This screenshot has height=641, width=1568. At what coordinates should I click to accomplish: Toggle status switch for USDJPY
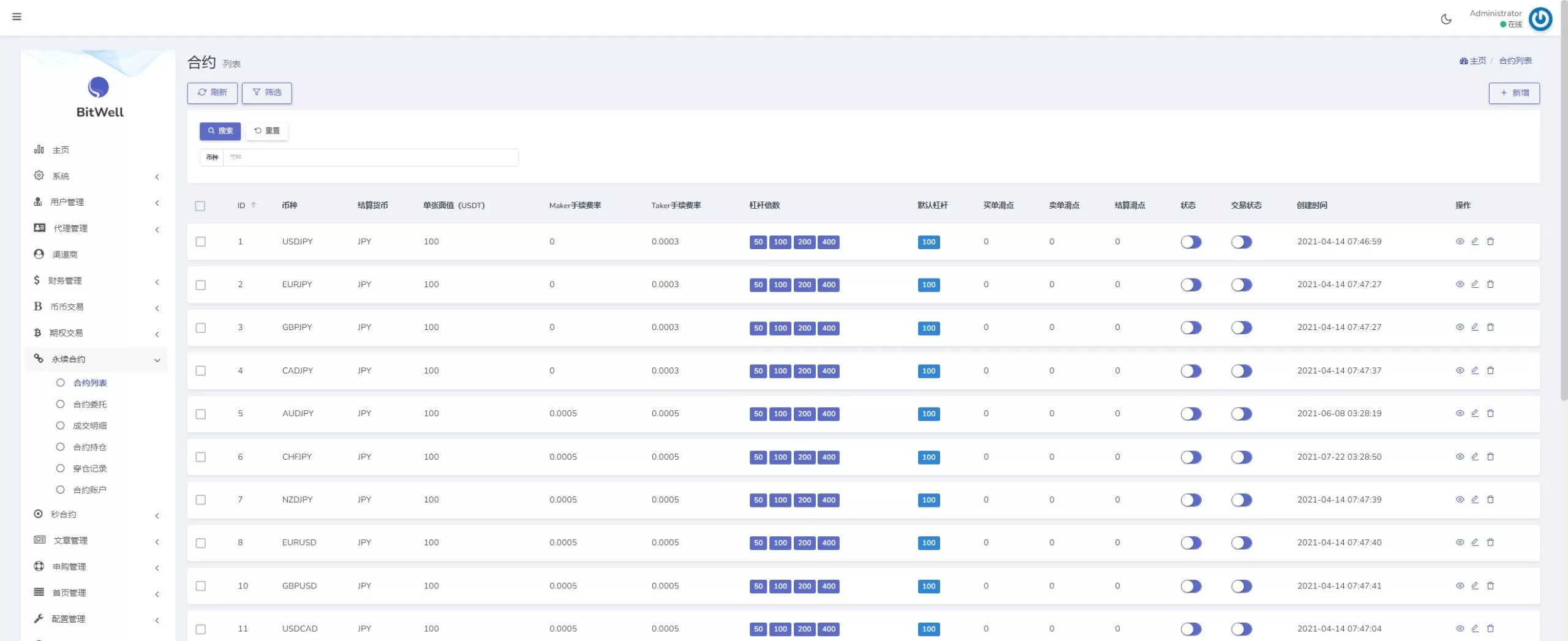pyautogui.click(x=1191, y=242)
